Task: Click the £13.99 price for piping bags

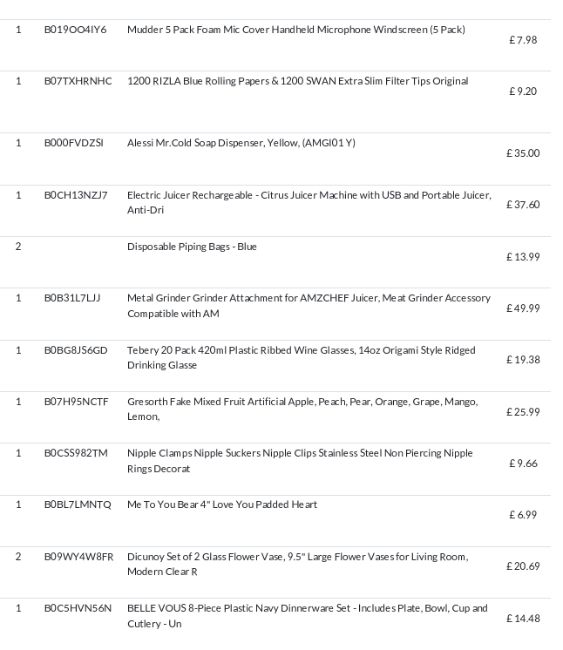Action: (x=523, y=257)
